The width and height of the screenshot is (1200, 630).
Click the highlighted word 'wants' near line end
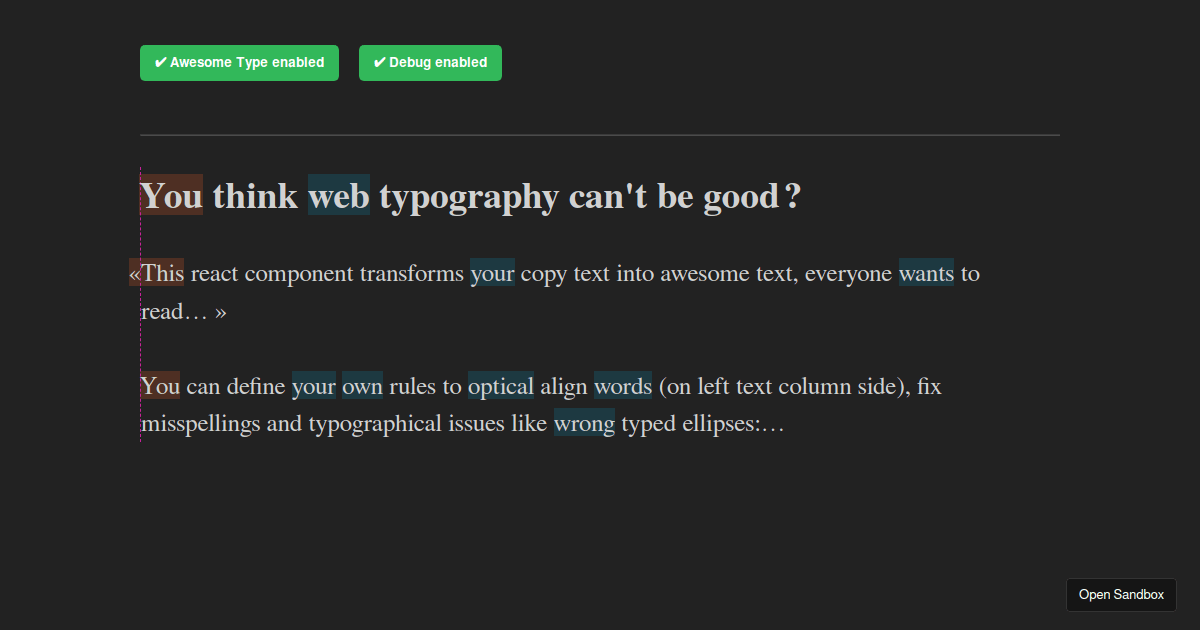926,272
